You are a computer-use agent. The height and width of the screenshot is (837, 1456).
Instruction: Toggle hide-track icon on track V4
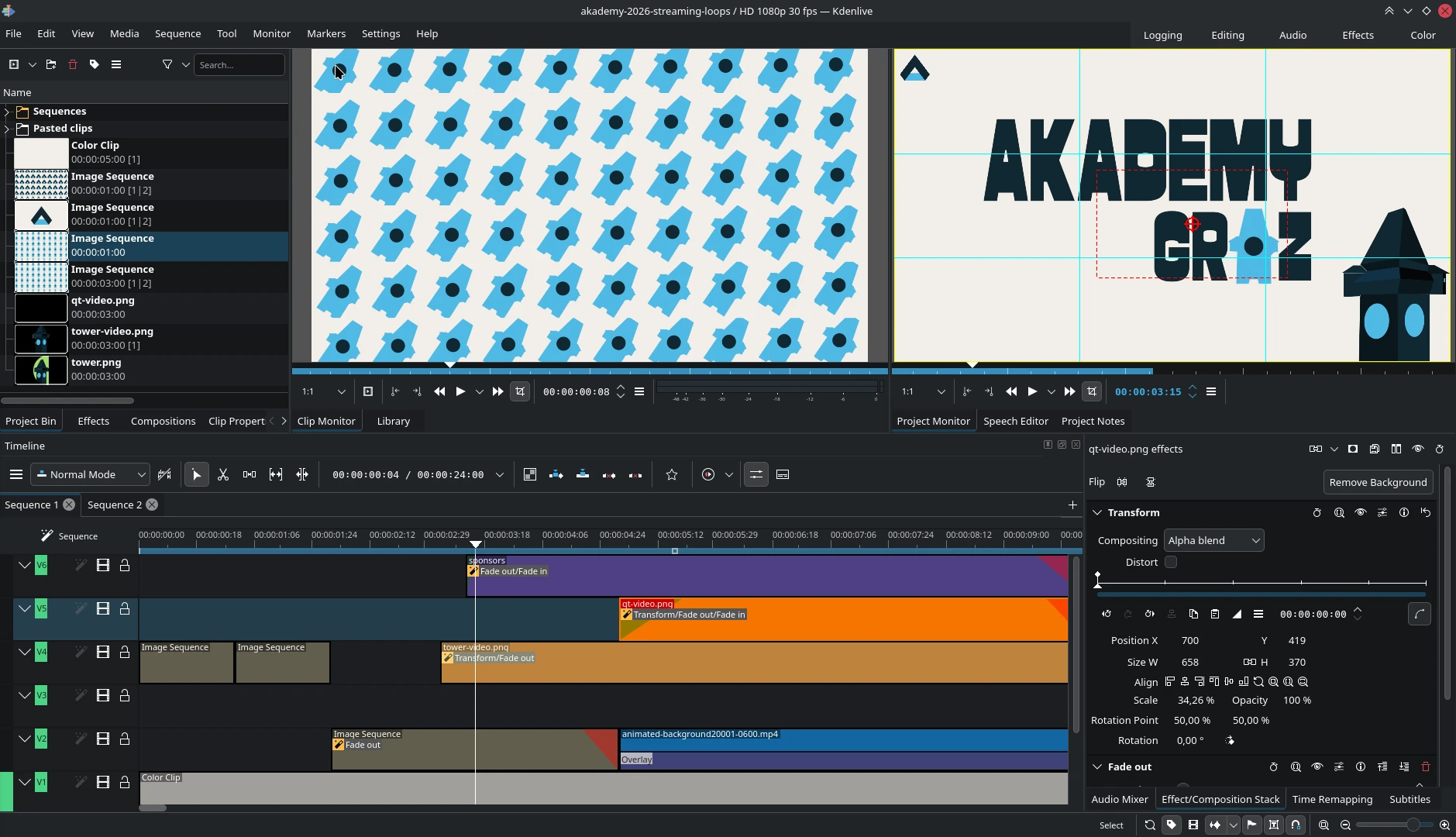102,653
